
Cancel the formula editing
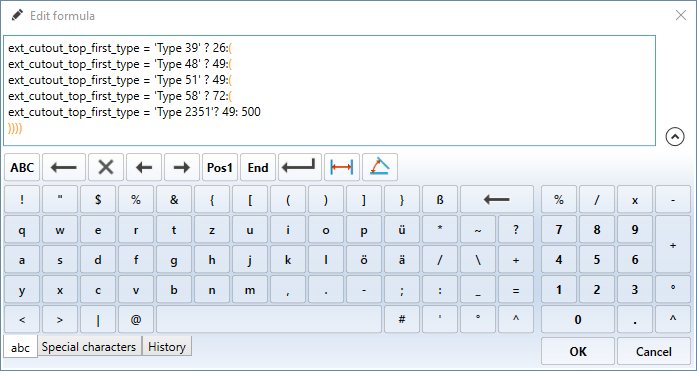click(653, 351)
